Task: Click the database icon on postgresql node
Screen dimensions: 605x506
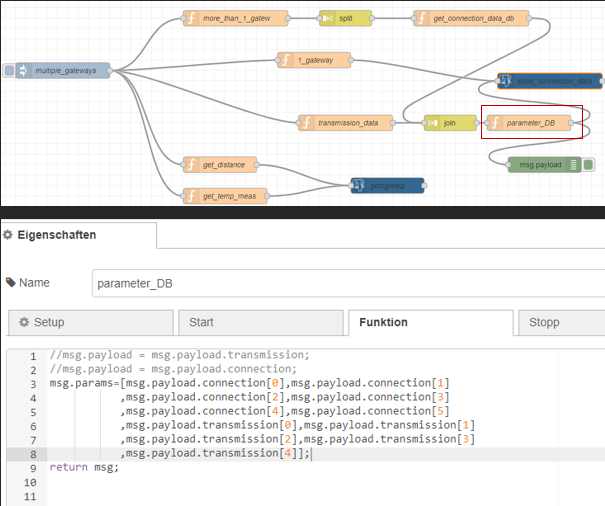Action: (358, 185)
